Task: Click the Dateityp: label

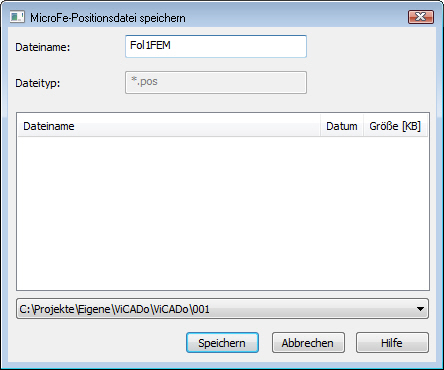Action: (x=38, y=83)
